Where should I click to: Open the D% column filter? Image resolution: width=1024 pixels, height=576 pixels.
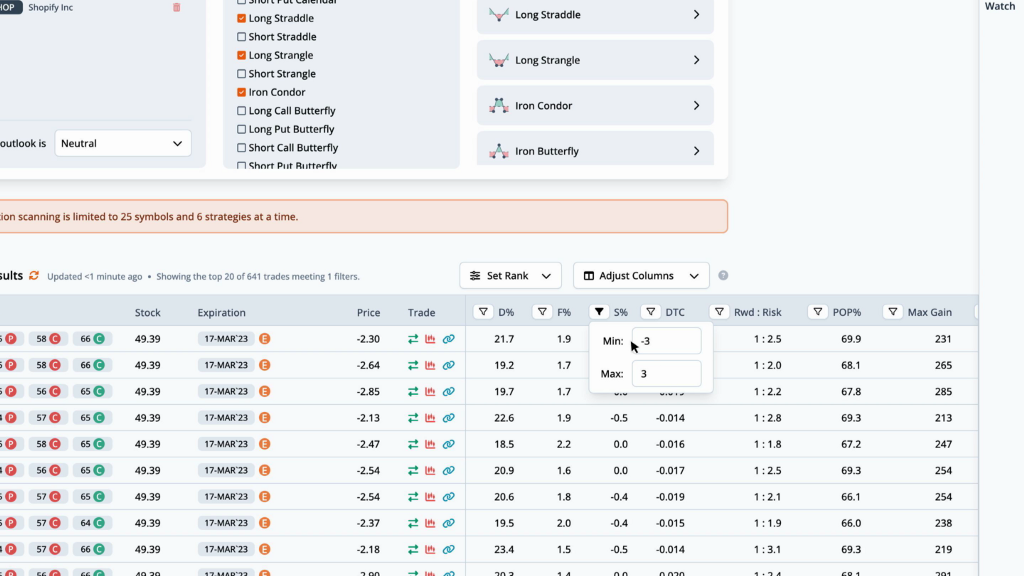click(483, 312)
